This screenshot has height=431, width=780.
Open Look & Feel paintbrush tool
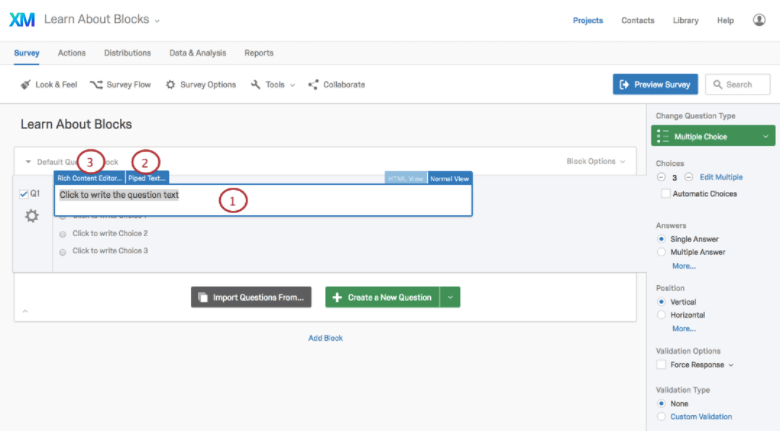pyautogui.click(x=25, y=85)
